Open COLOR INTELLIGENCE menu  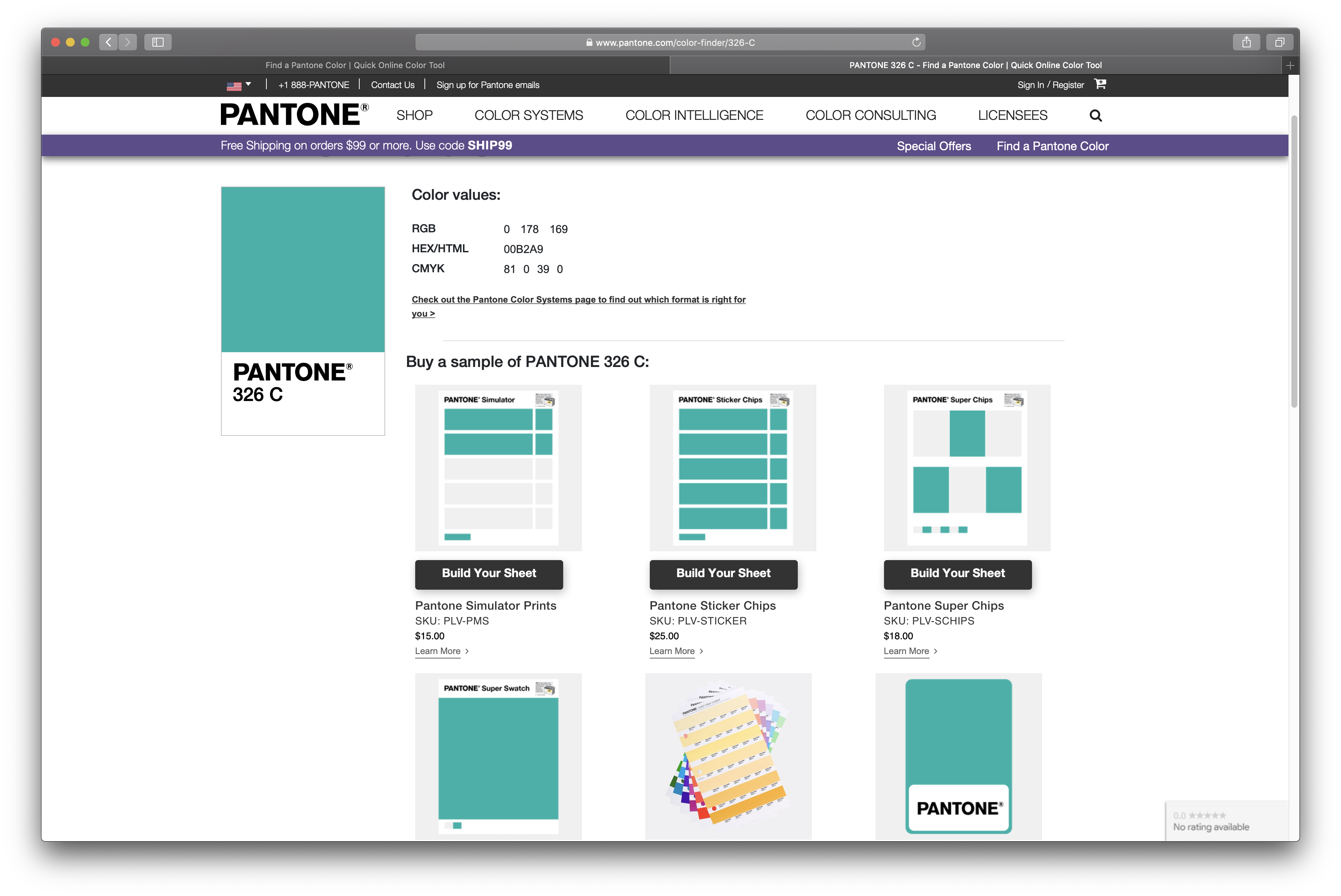[x=694, y=115]
